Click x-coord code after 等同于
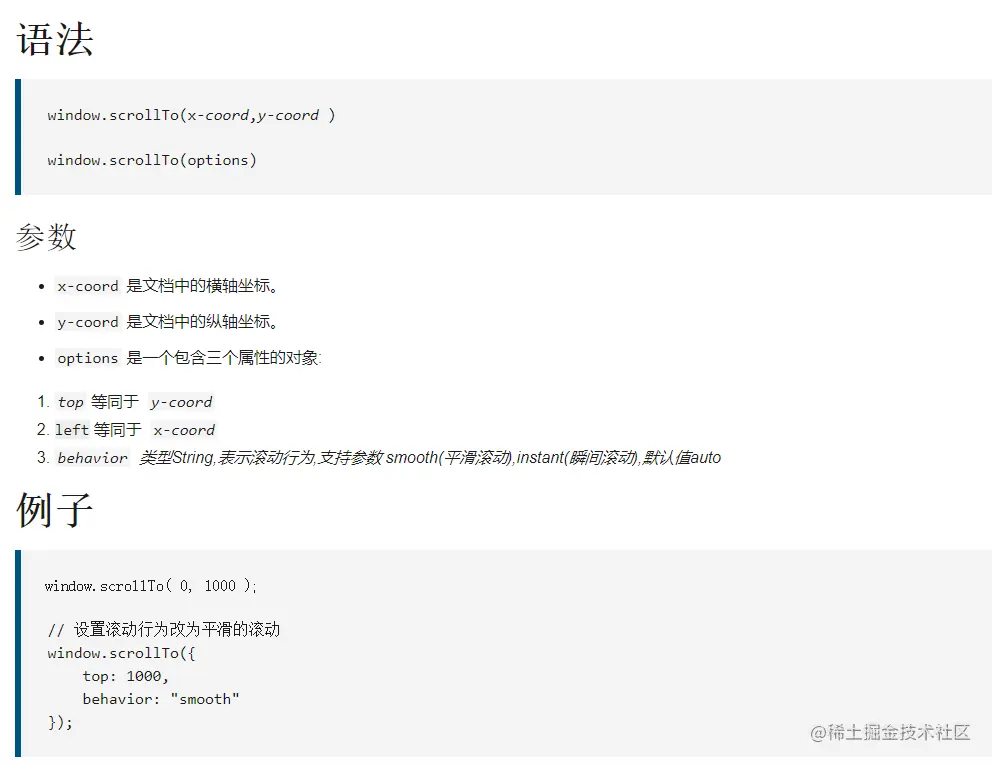 [184, 430]
